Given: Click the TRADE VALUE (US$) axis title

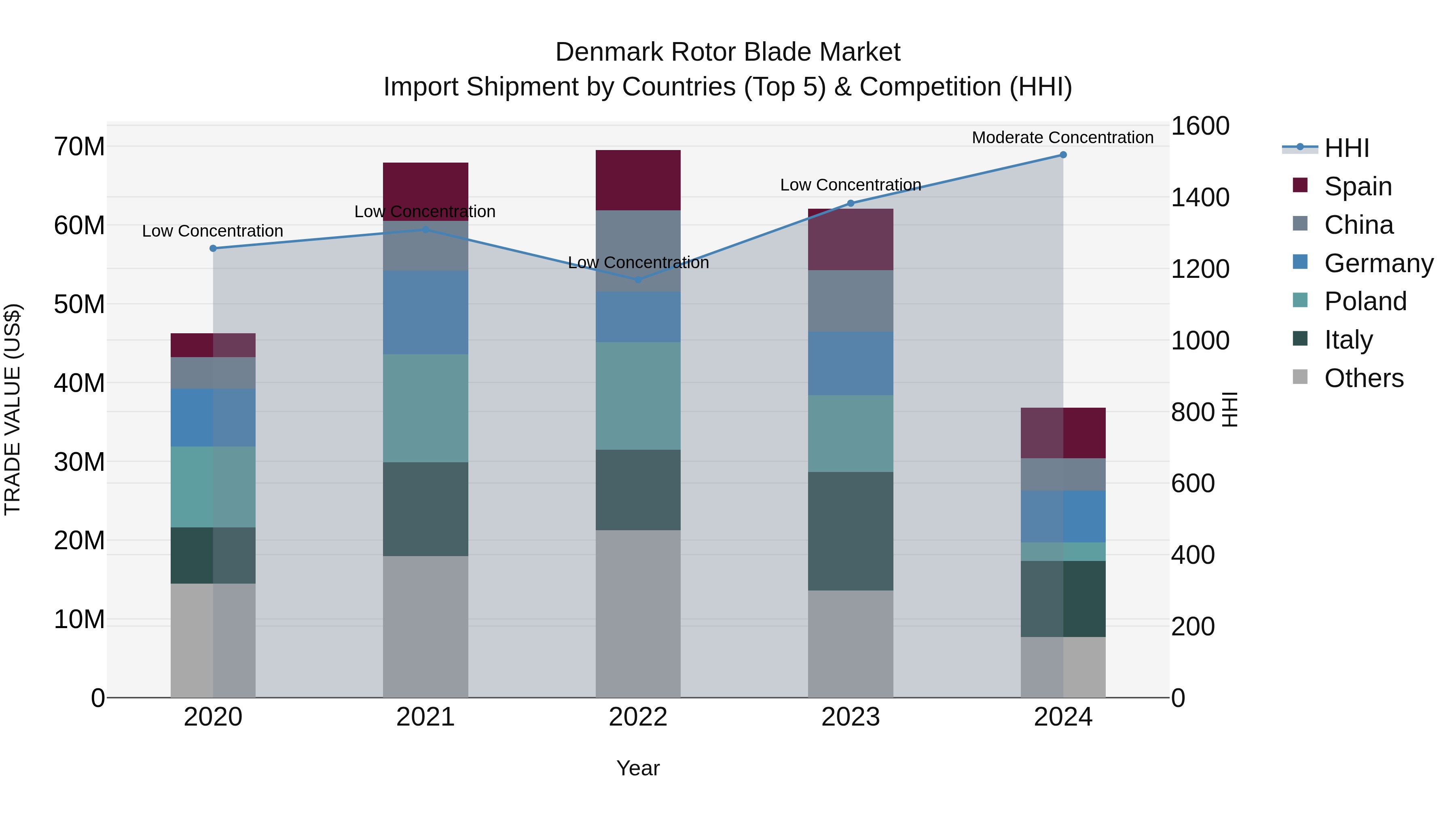Looking at the screenshot, I should tap(13, 409).
